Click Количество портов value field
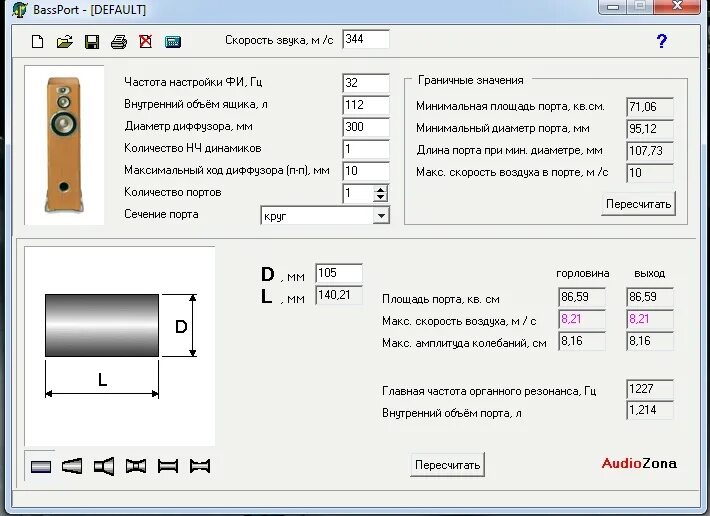 [358, 194]
